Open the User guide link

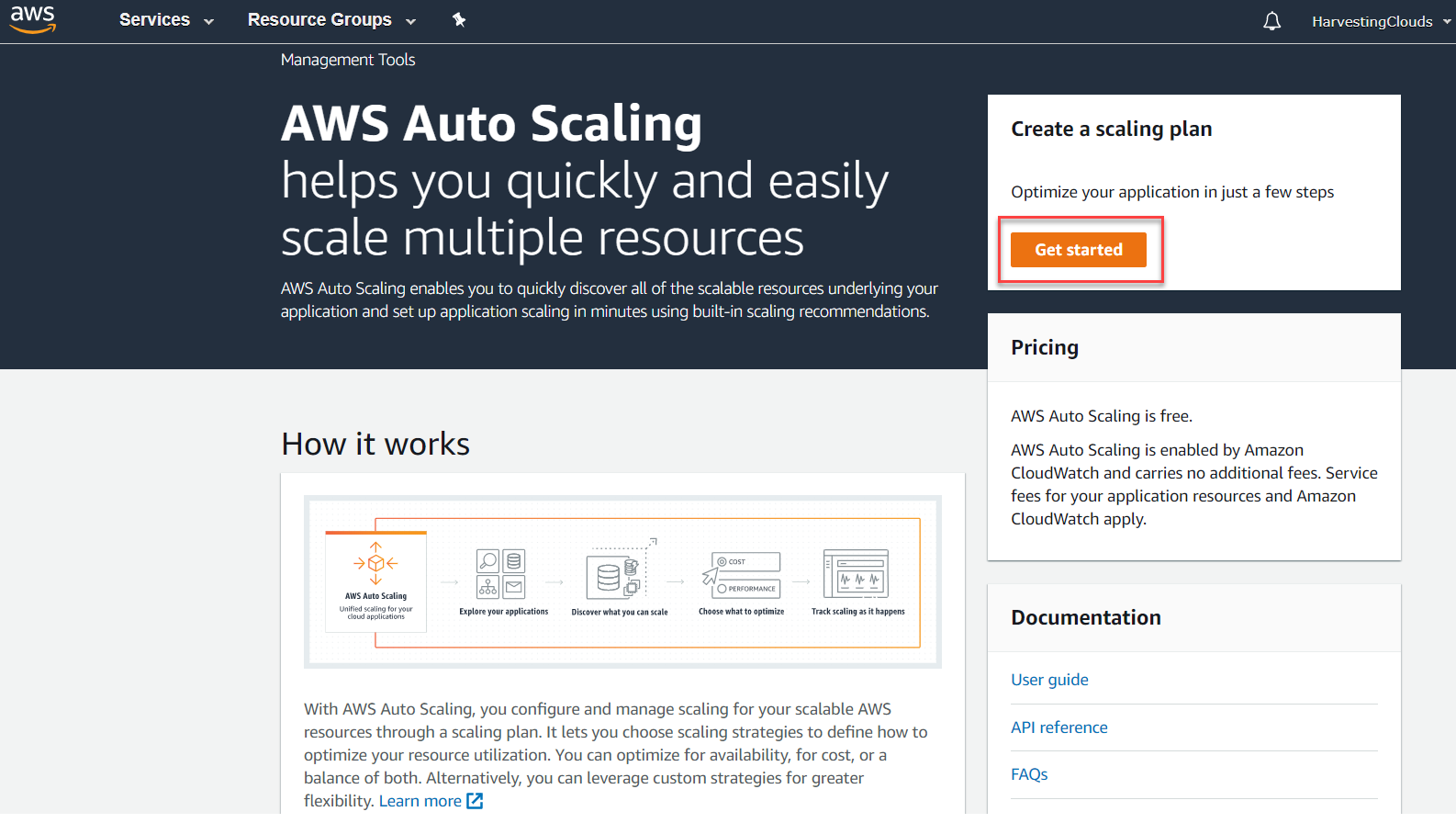(1049, 680)
